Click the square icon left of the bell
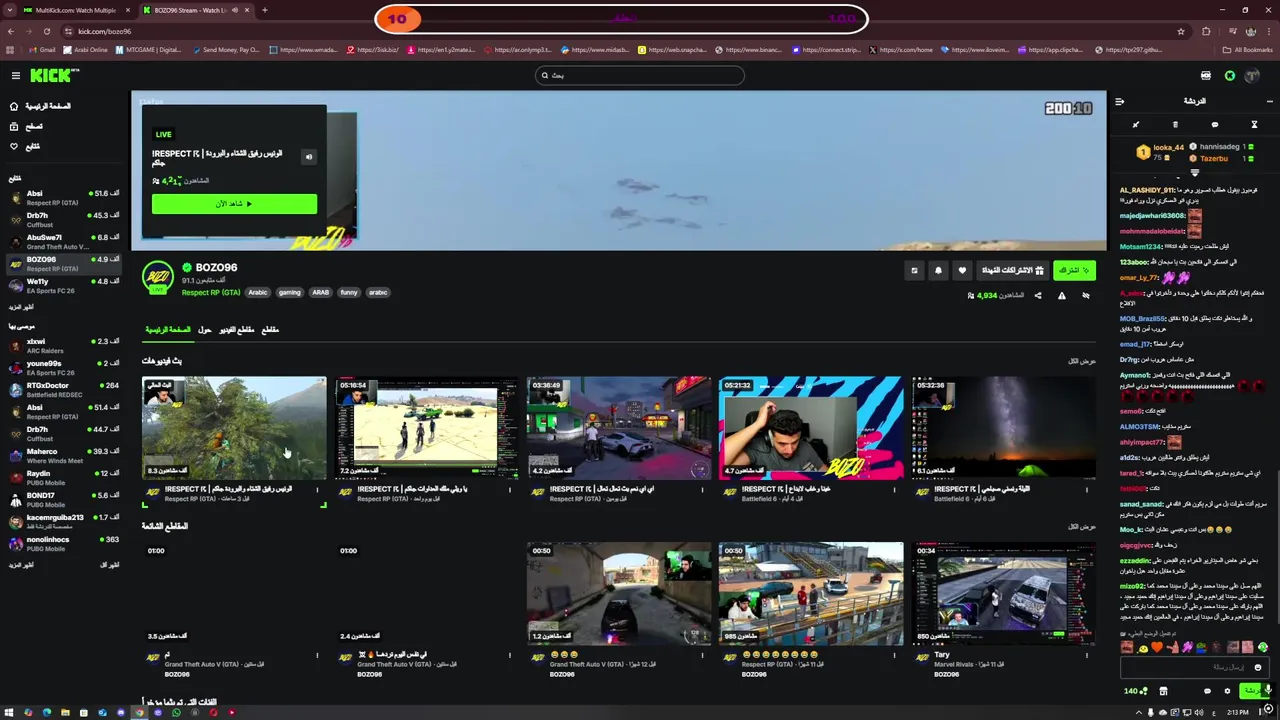 tap(914, 270)
